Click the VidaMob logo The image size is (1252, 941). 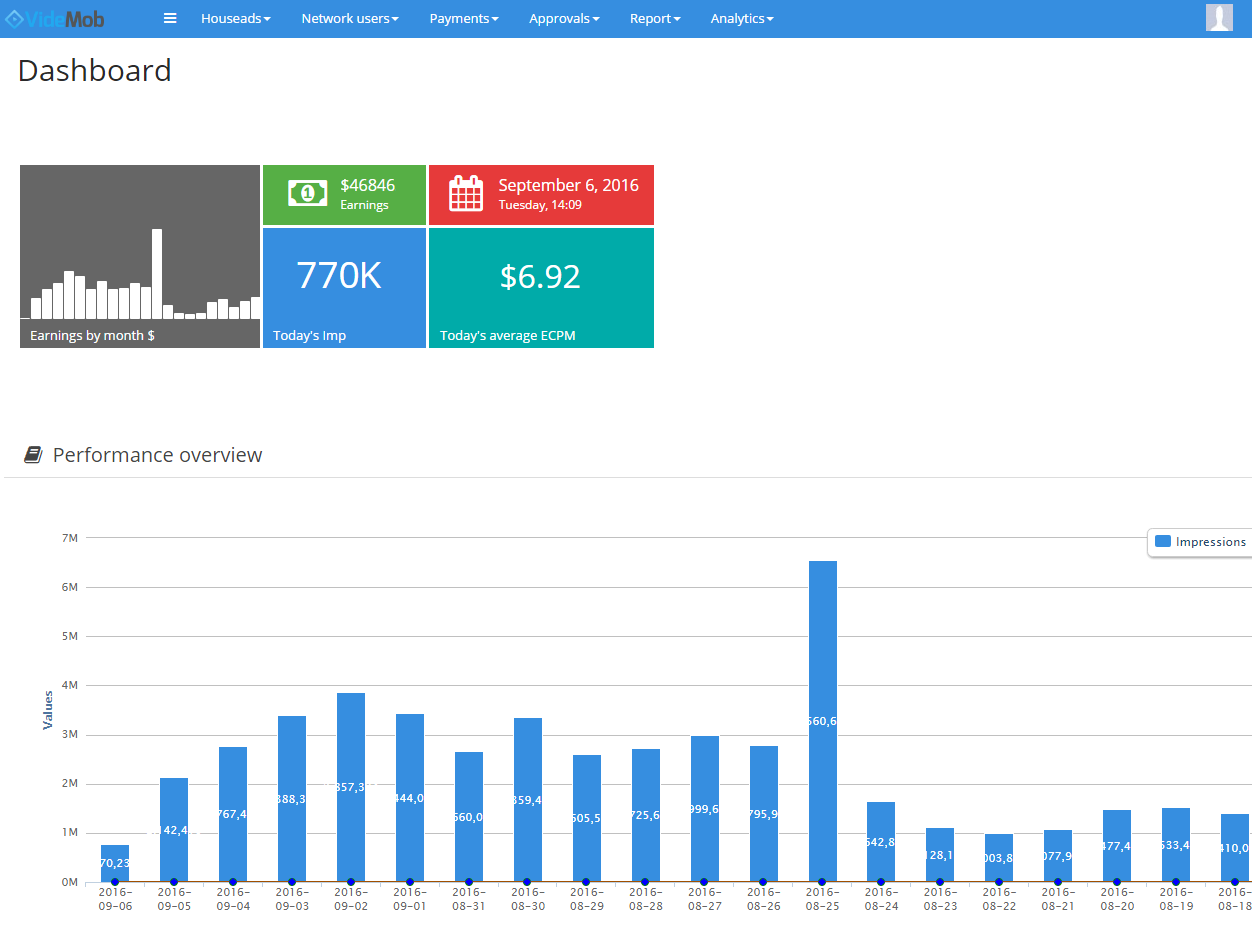[55, 18]
